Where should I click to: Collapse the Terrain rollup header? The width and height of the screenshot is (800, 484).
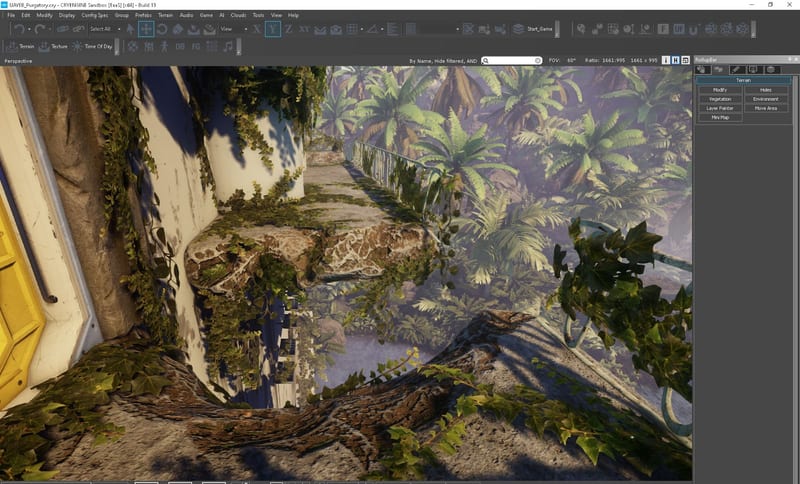(743, 81)
